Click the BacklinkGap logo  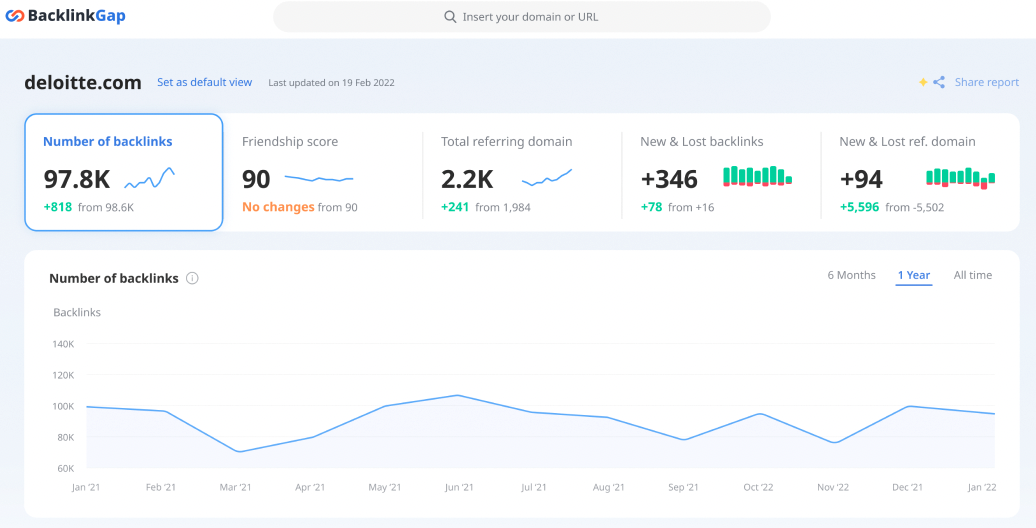tap(65, 16)
